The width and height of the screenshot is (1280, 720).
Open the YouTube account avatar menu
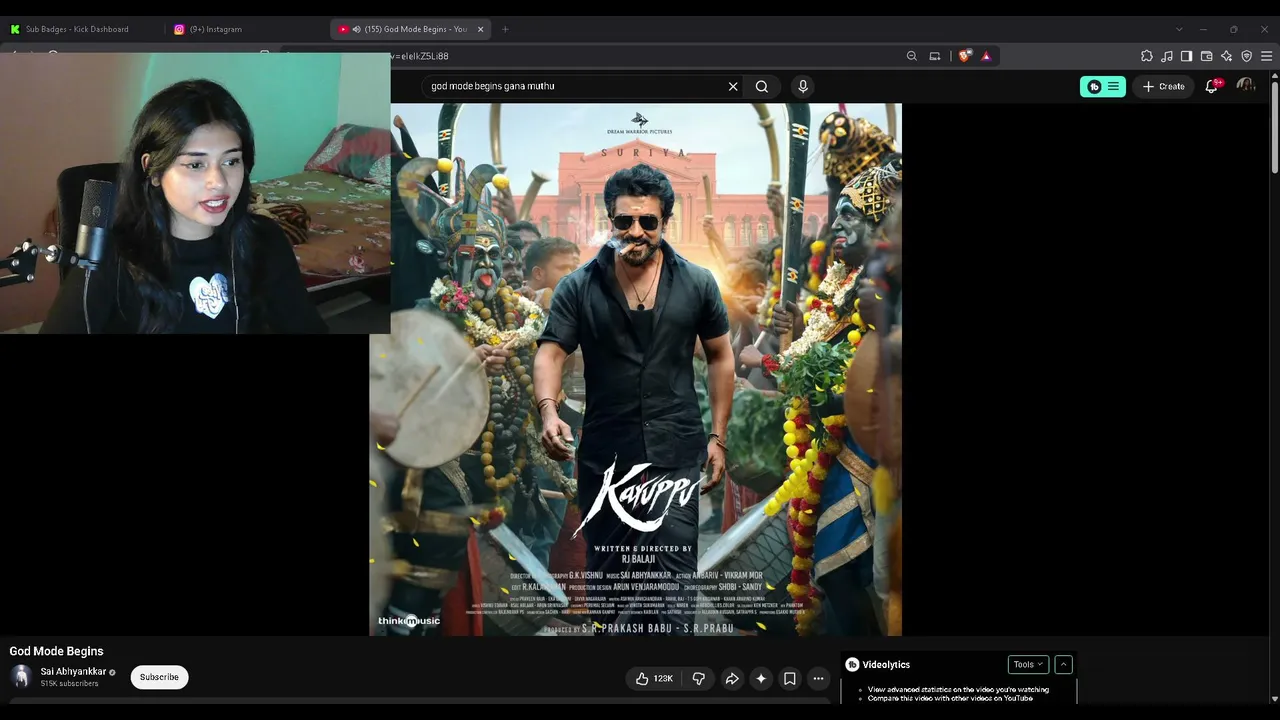(1246, 86)
